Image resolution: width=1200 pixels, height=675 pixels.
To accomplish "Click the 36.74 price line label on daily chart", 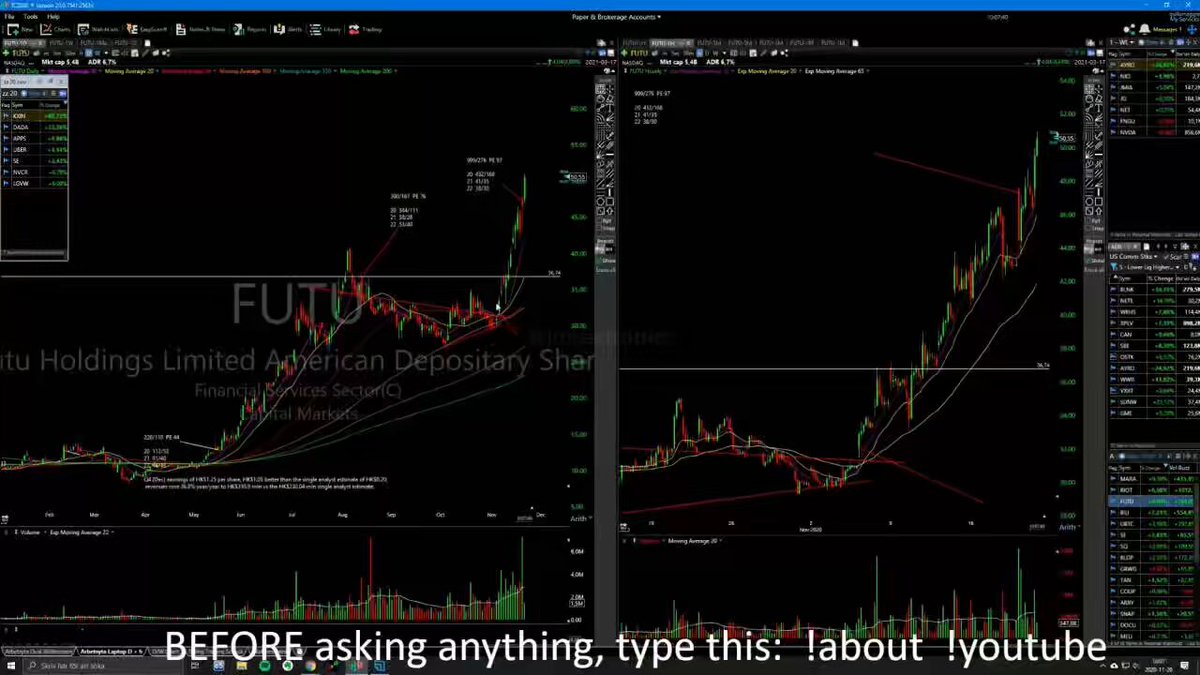I will coord(555,272).
